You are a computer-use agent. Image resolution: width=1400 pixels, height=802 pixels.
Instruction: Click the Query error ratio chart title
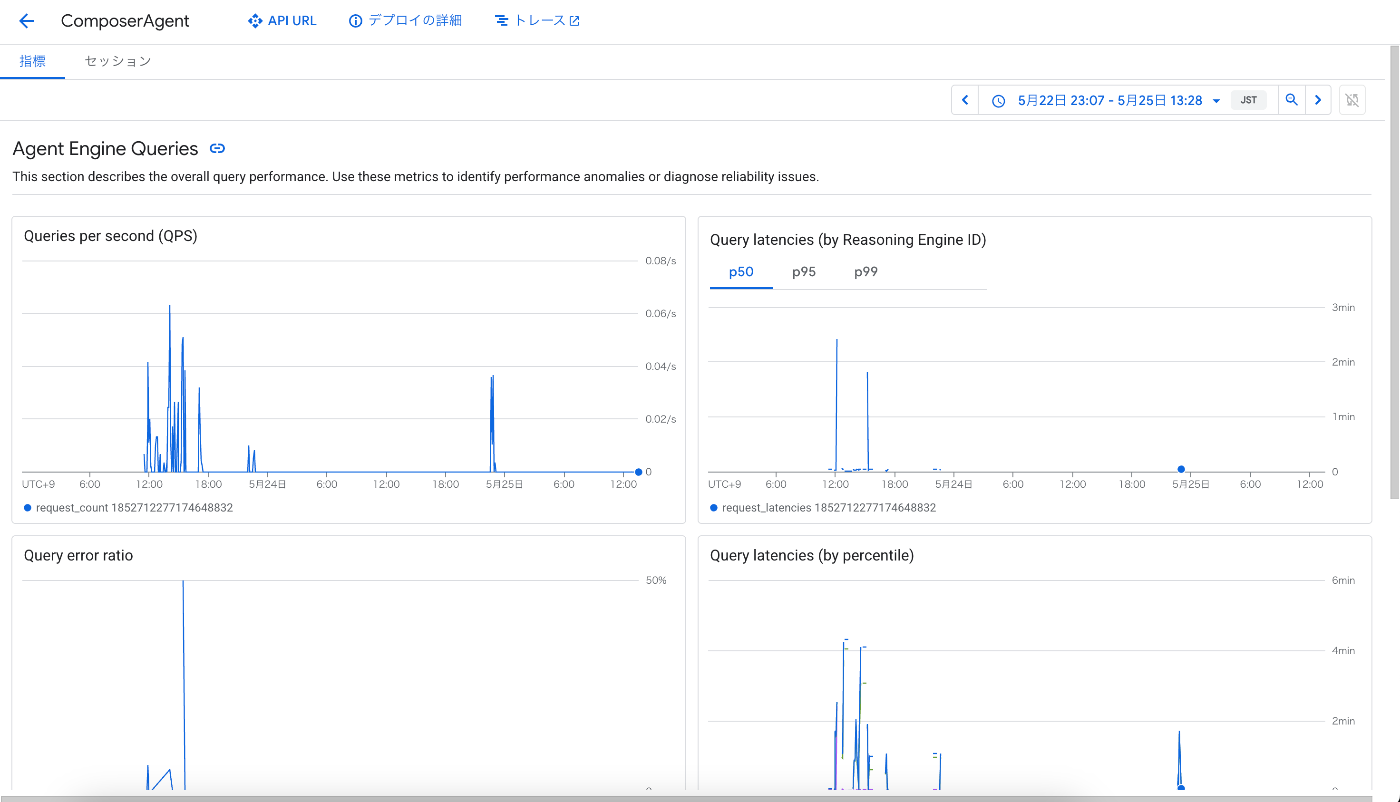pos(78,555)
